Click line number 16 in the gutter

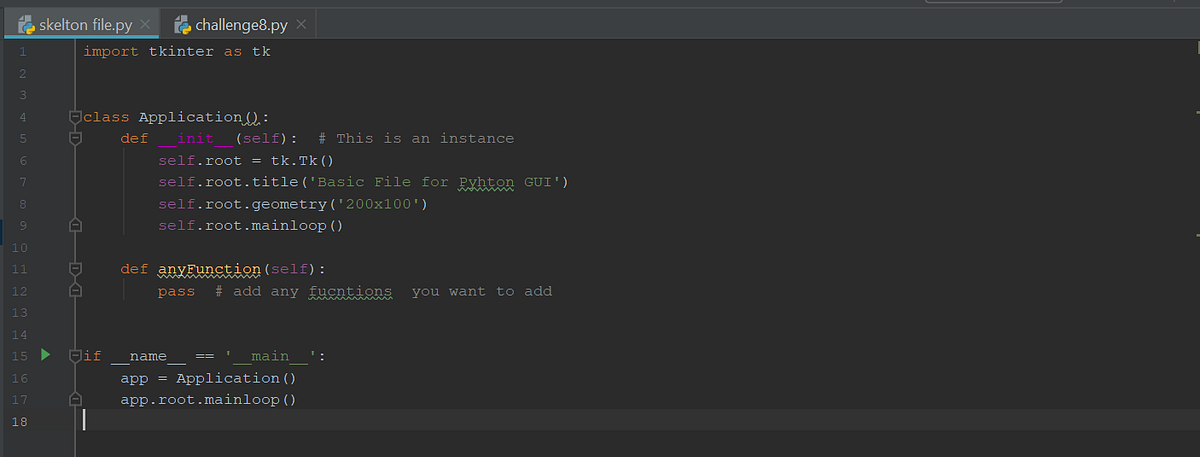pyautogui.click(x=20, y=378)
